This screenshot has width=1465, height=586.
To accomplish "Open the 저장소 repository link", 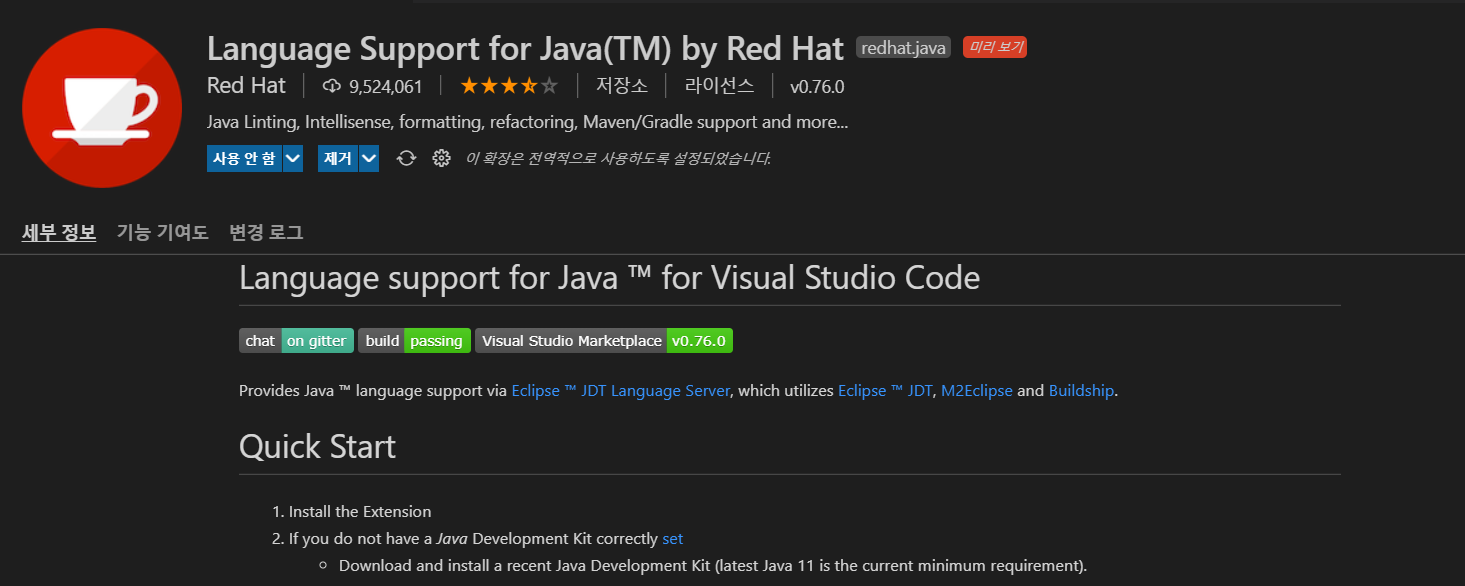I will 622,86.
